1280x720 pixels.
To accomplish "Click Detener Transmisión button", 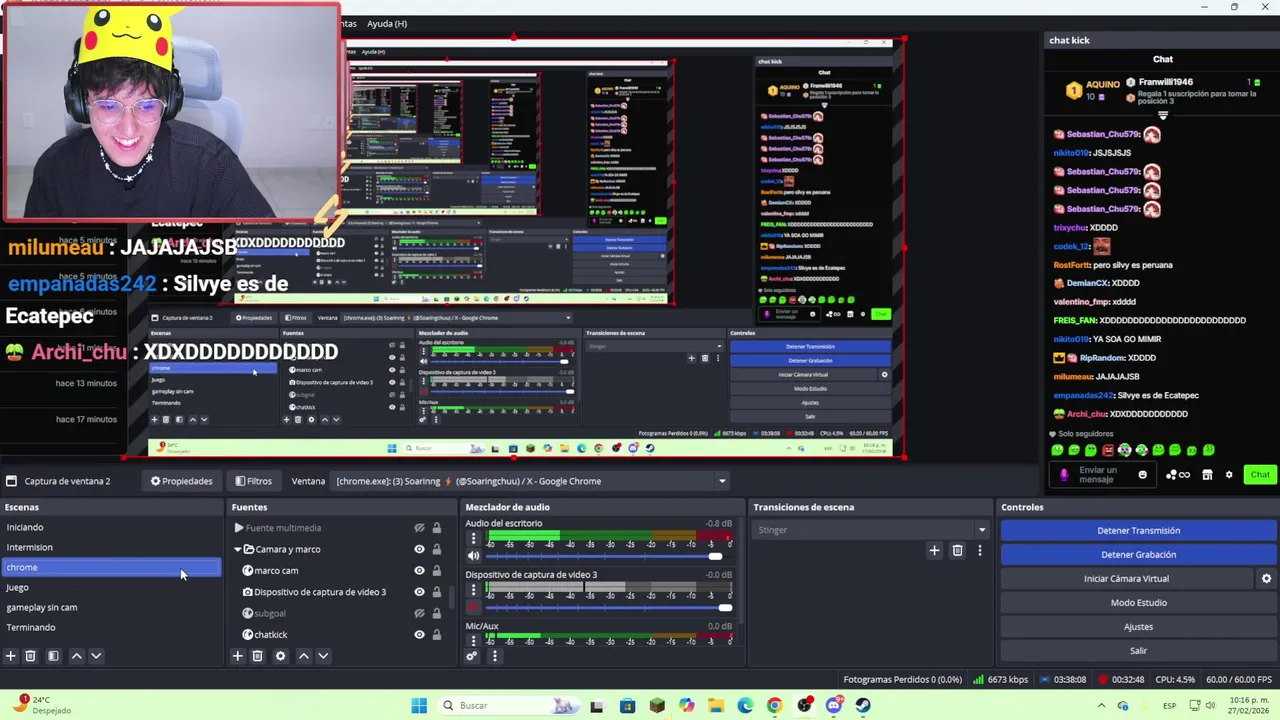I will click(x=1138, y=531).
